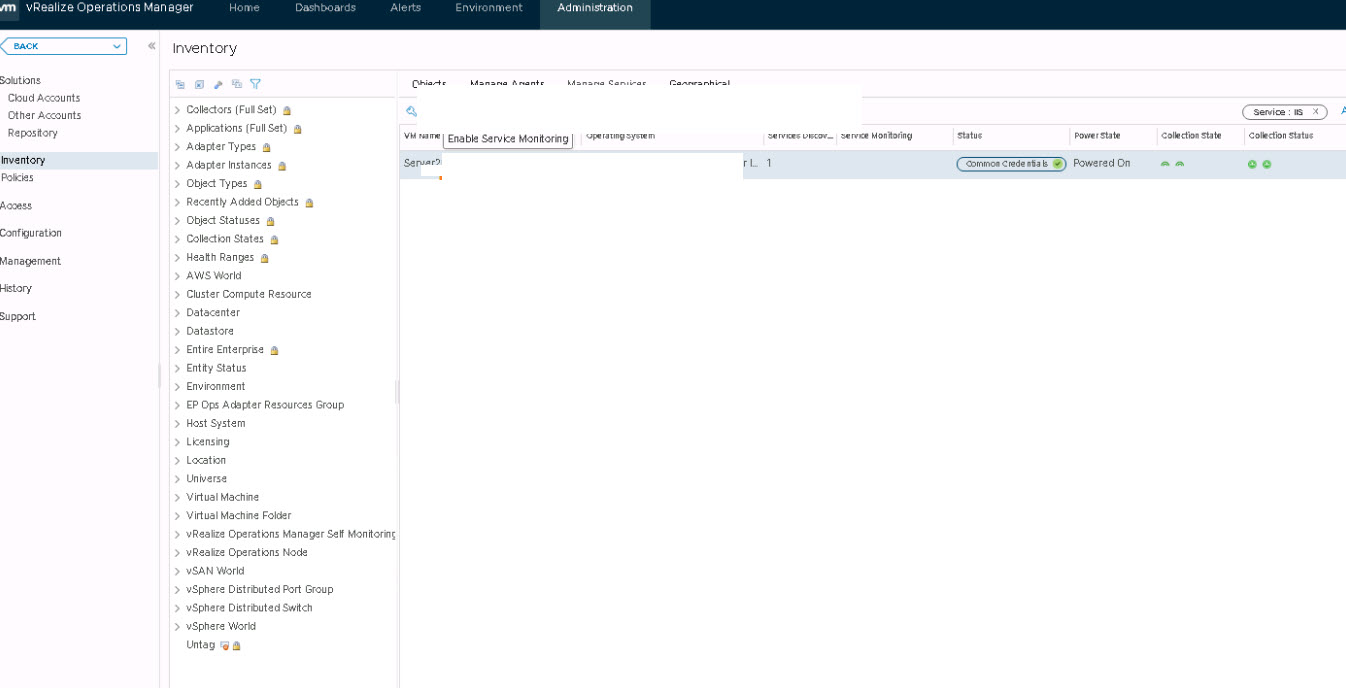
Task: Expand the vSphere World tree node
Action: (x=177, y=627)
